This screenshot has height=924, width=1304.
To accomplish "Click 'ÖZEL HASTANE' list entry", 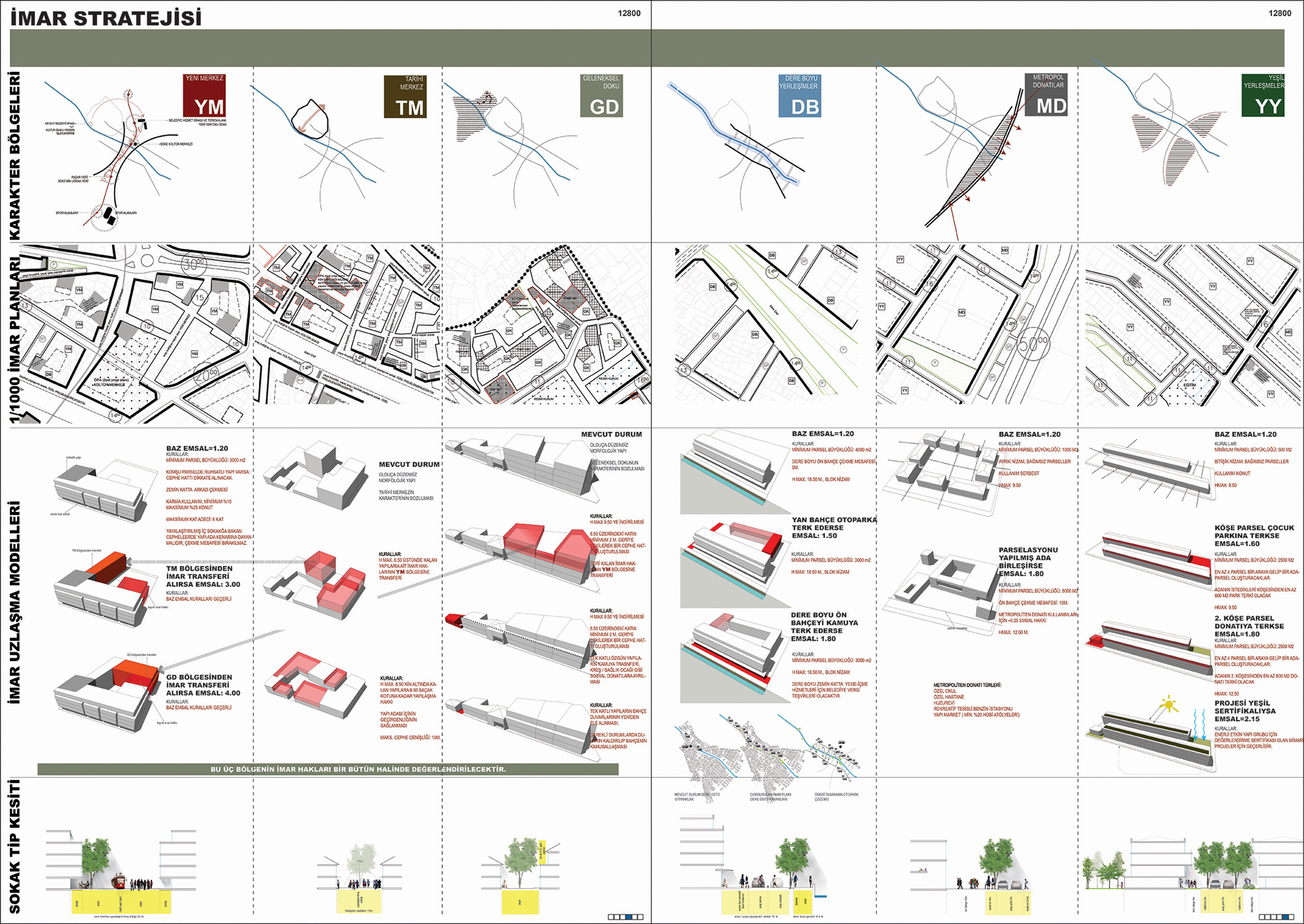I will [x=949, y=697].
